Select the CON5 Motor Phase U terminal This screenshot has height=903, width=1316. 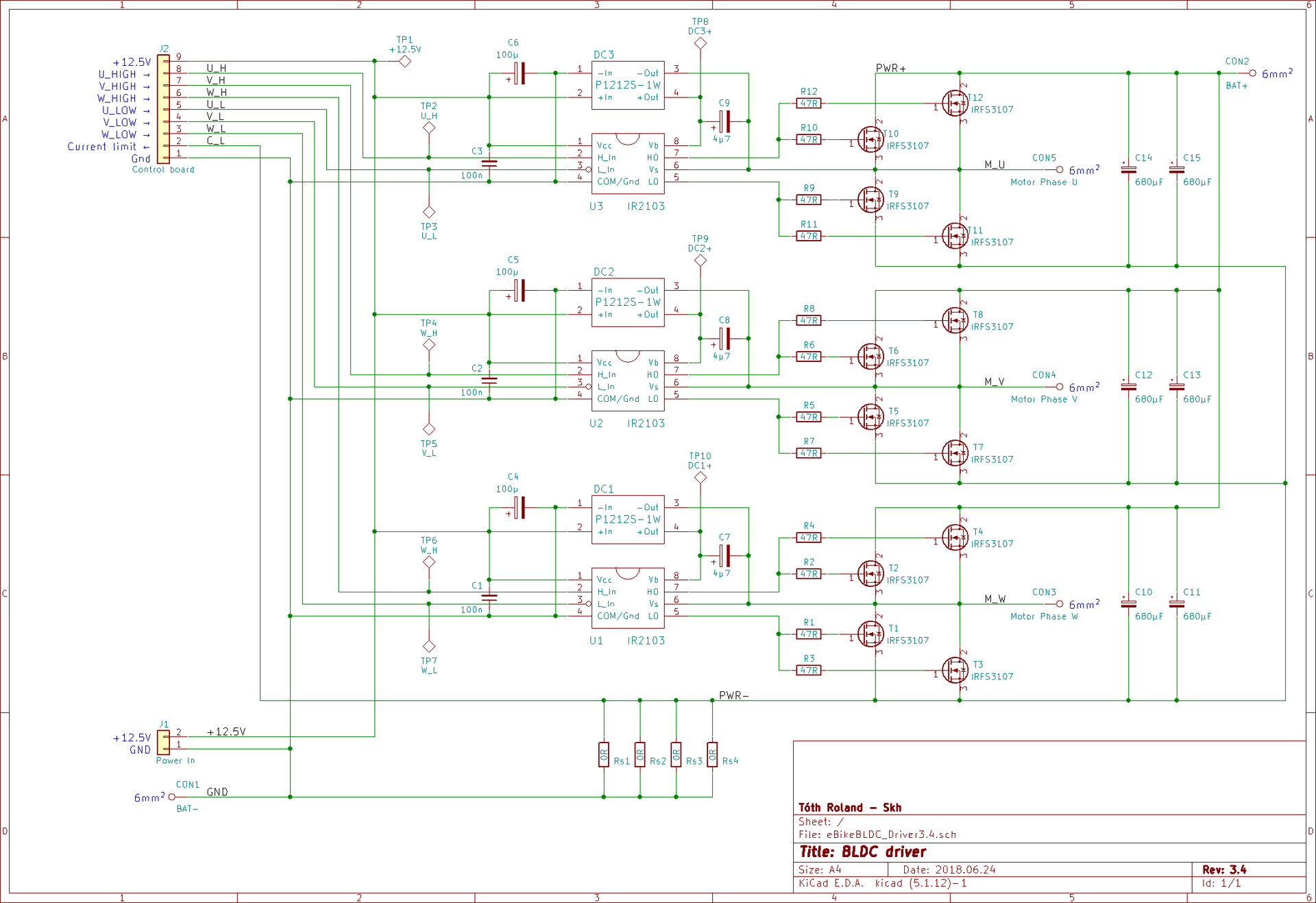1060,169
